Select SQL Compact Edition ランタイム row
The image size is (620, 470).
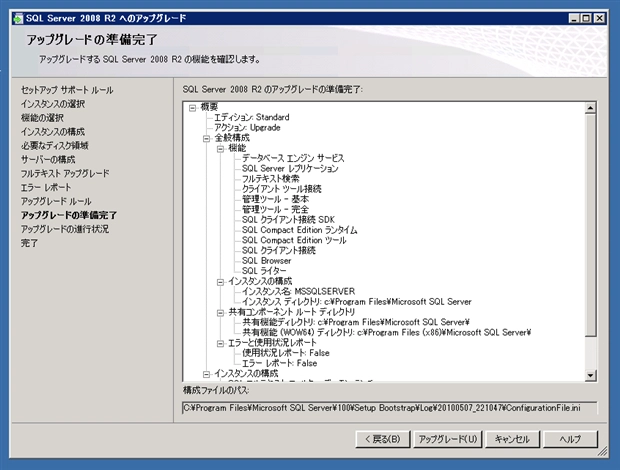click(299, 230)
